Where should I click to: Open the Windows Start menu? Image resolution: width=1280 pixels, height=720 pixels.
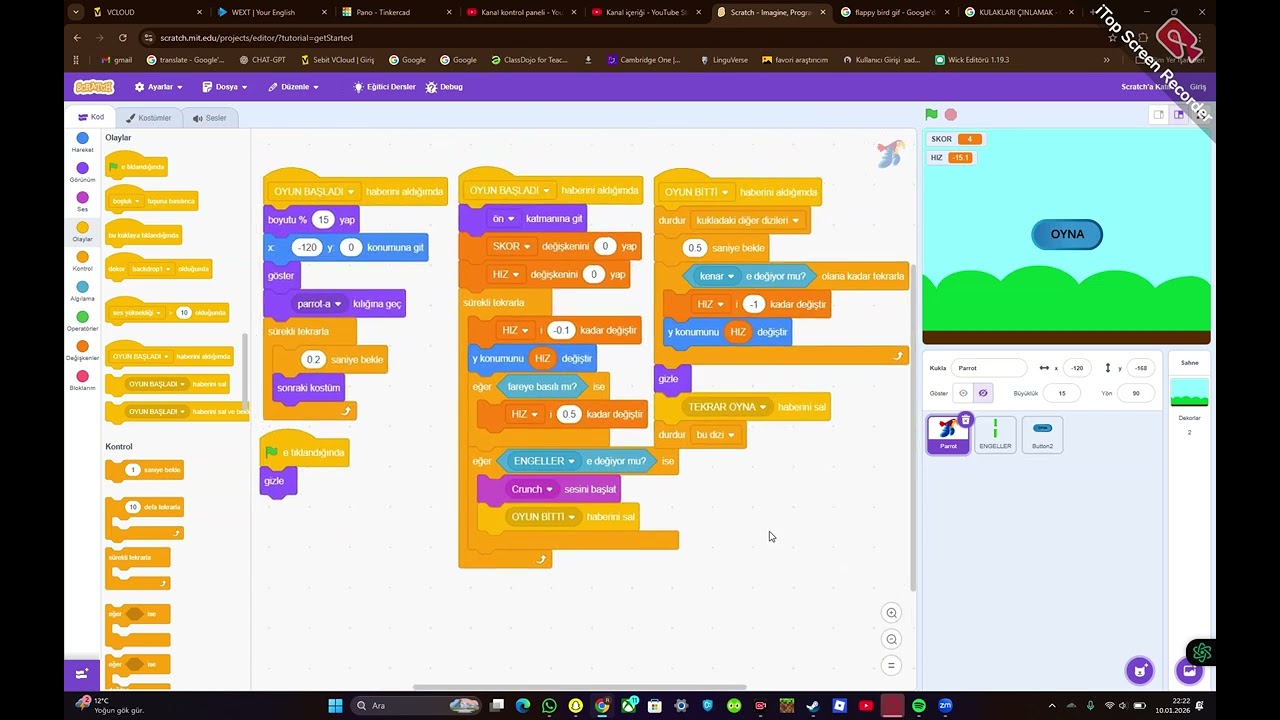pyautogui.click(x=335, y=705)
